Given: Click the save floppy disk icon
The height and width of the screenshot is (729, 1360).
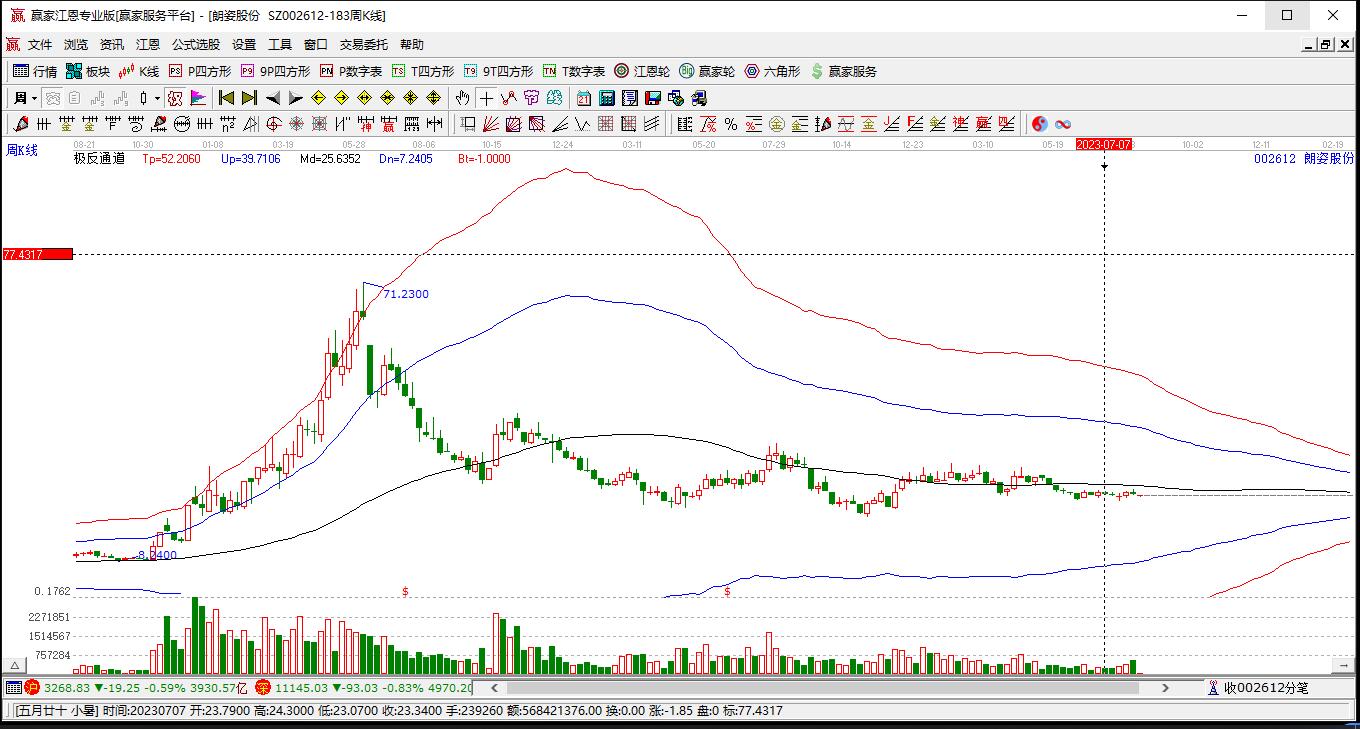Looking at the screenshot, I should (x=653, y=98).
